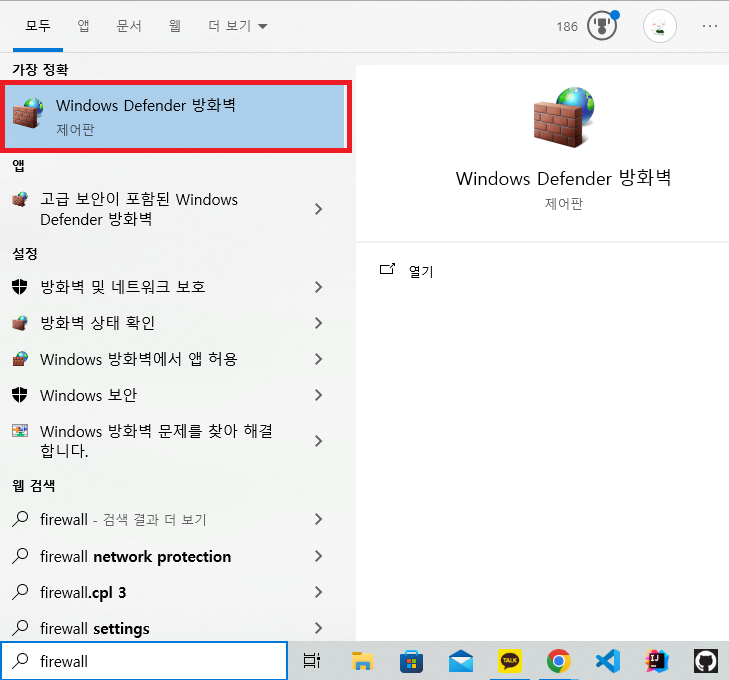This screenshot has height=680, width=729.
Task: Click the magnifier icon beside firewall.cpl 3
Action: click(20, 591)
